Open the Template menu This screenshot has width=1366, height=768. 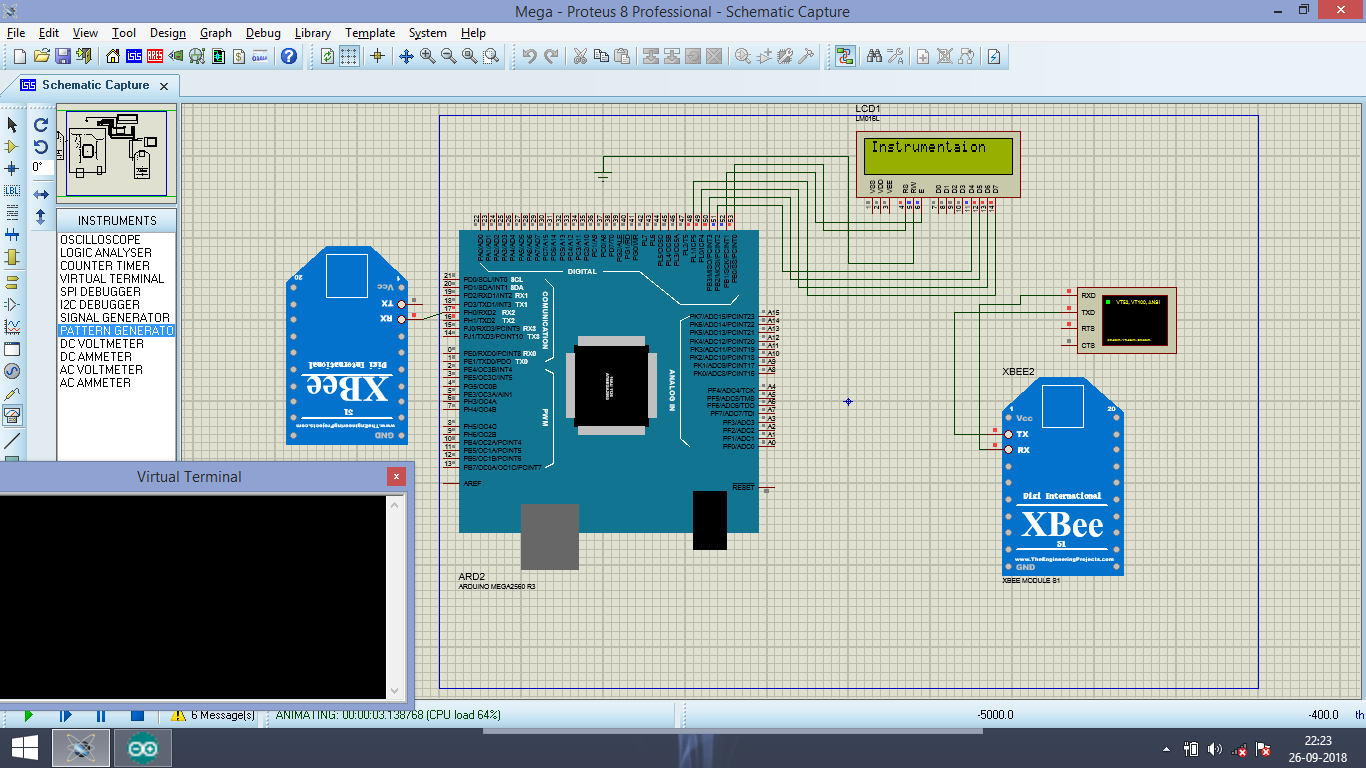370,33
